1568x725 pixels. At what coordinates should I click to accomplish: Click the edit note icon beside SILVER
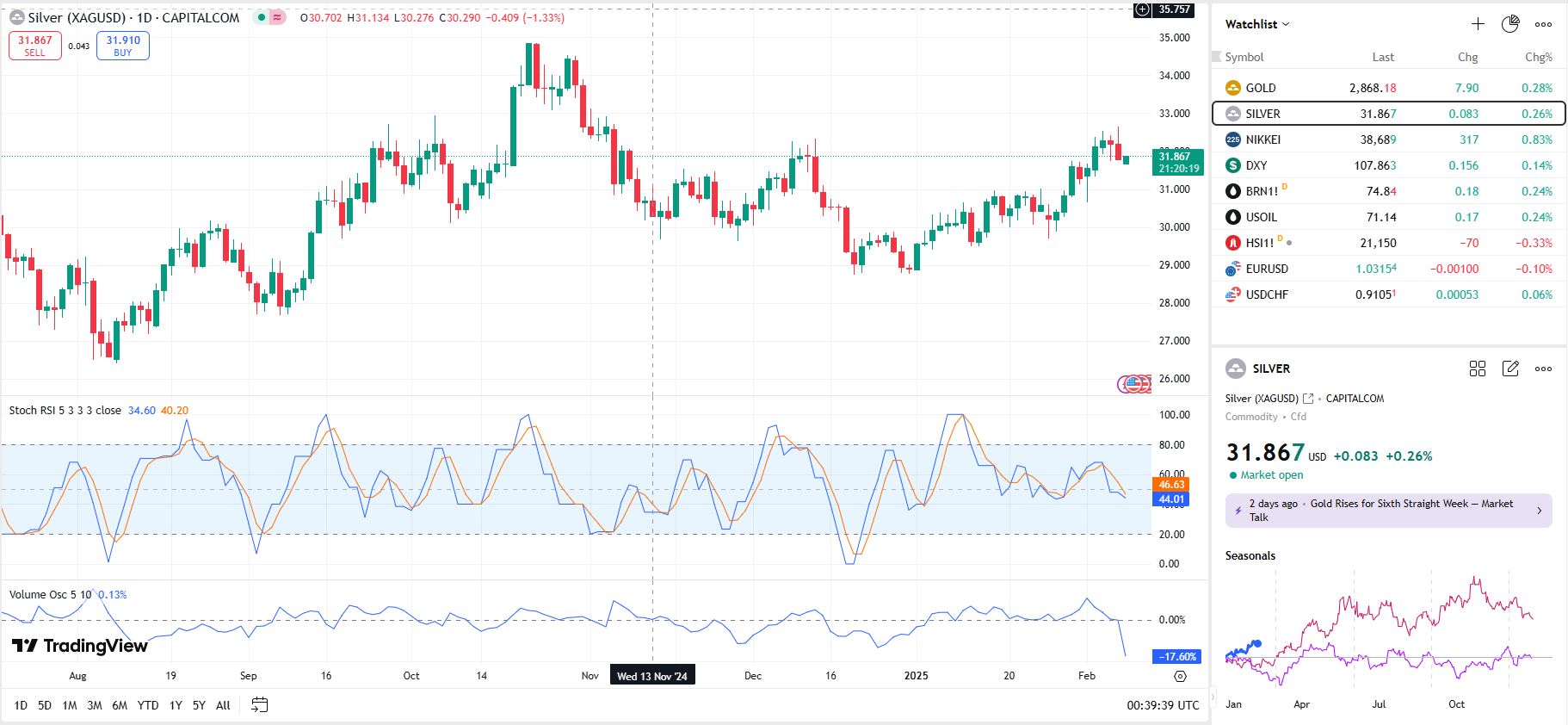[1510, 369]
